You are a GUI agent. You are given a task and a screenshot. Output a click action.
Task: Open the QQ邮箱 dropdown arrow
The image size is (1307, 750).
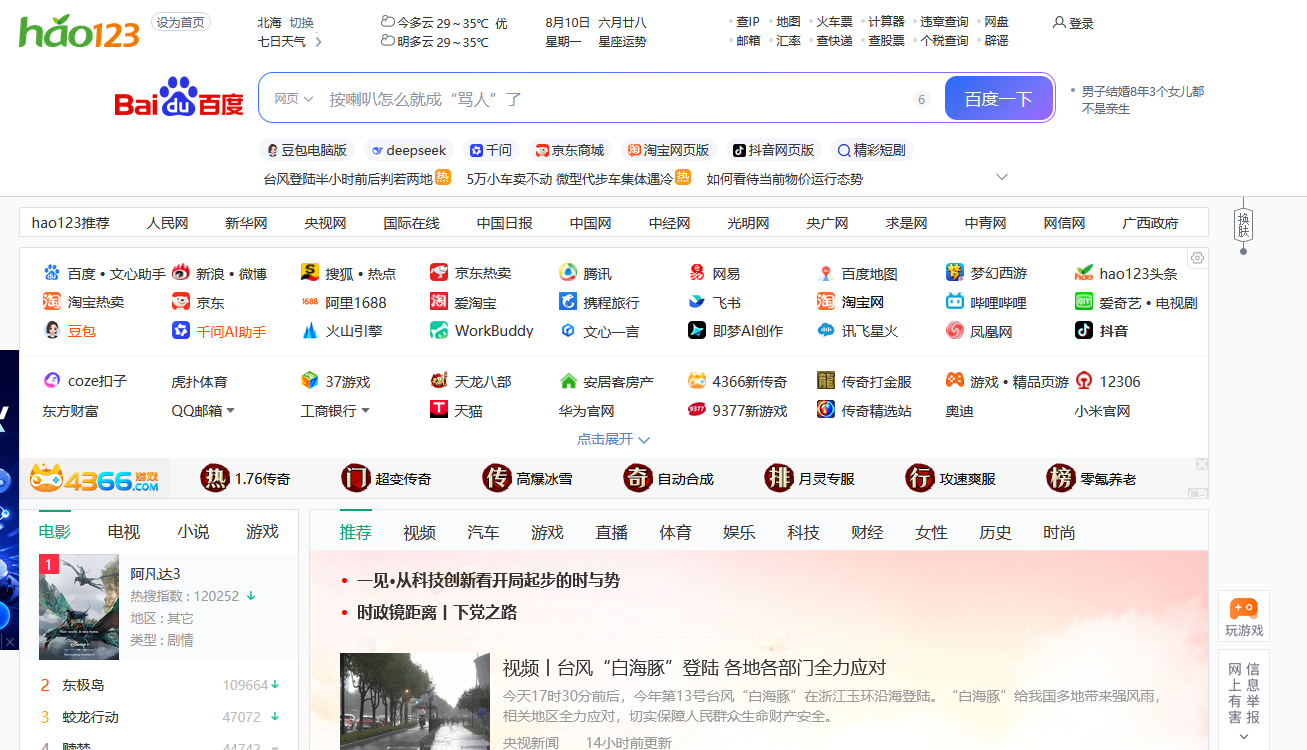coord(231,411)
